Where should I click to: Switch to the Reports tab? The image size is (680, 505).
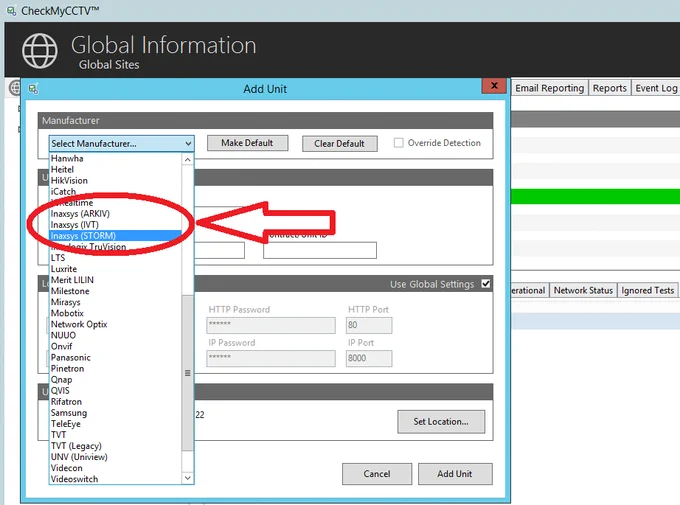pos(609,88)
